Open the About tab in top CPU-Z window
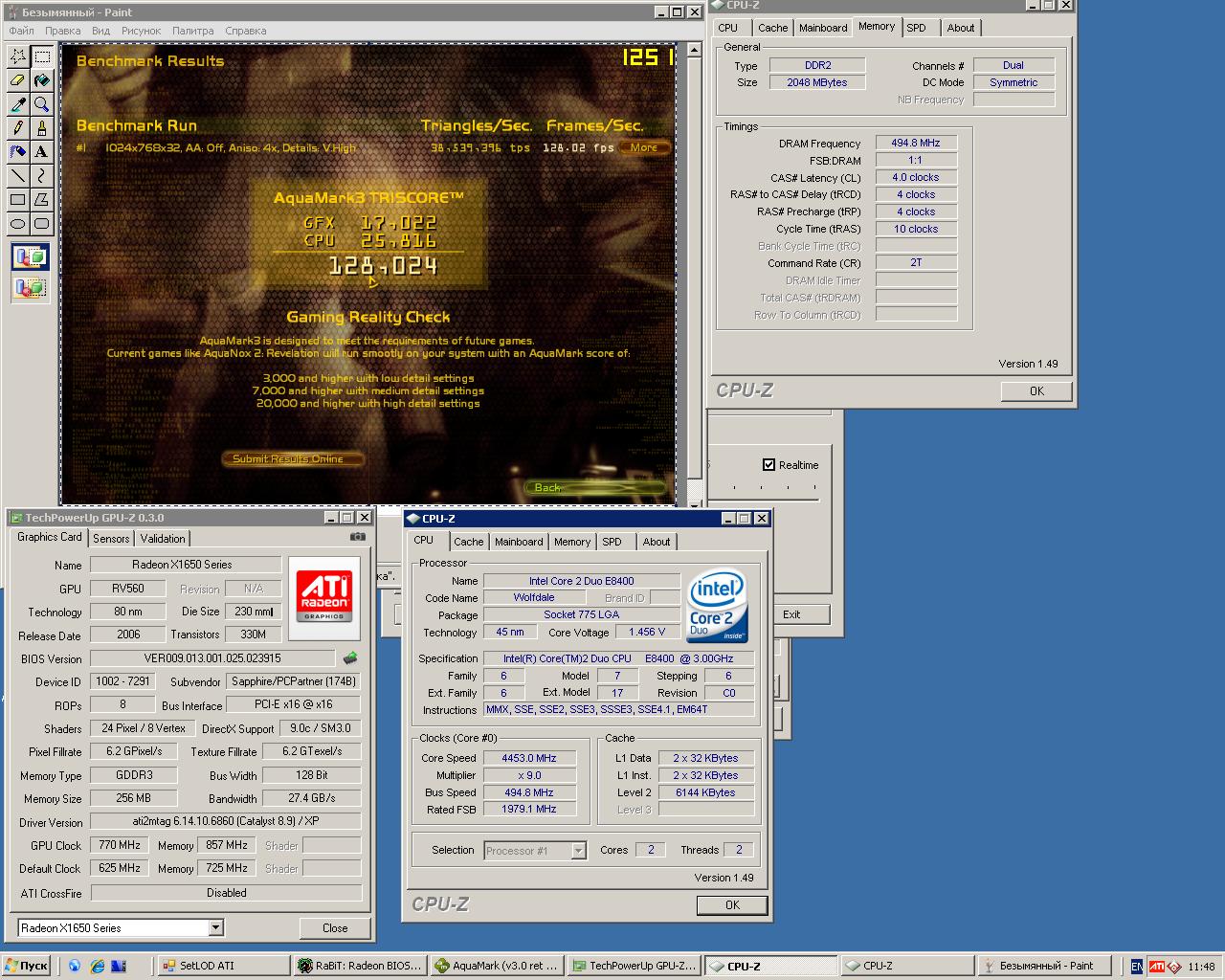Screen dimensions: 1225x980 pos(960,28)
